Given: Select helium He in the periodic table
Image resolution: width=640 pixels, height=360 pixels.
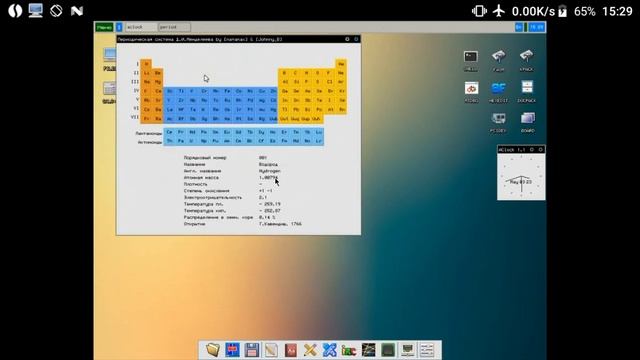Looking at the screenshot, I should pyautogui.click(x=341, y=64).
